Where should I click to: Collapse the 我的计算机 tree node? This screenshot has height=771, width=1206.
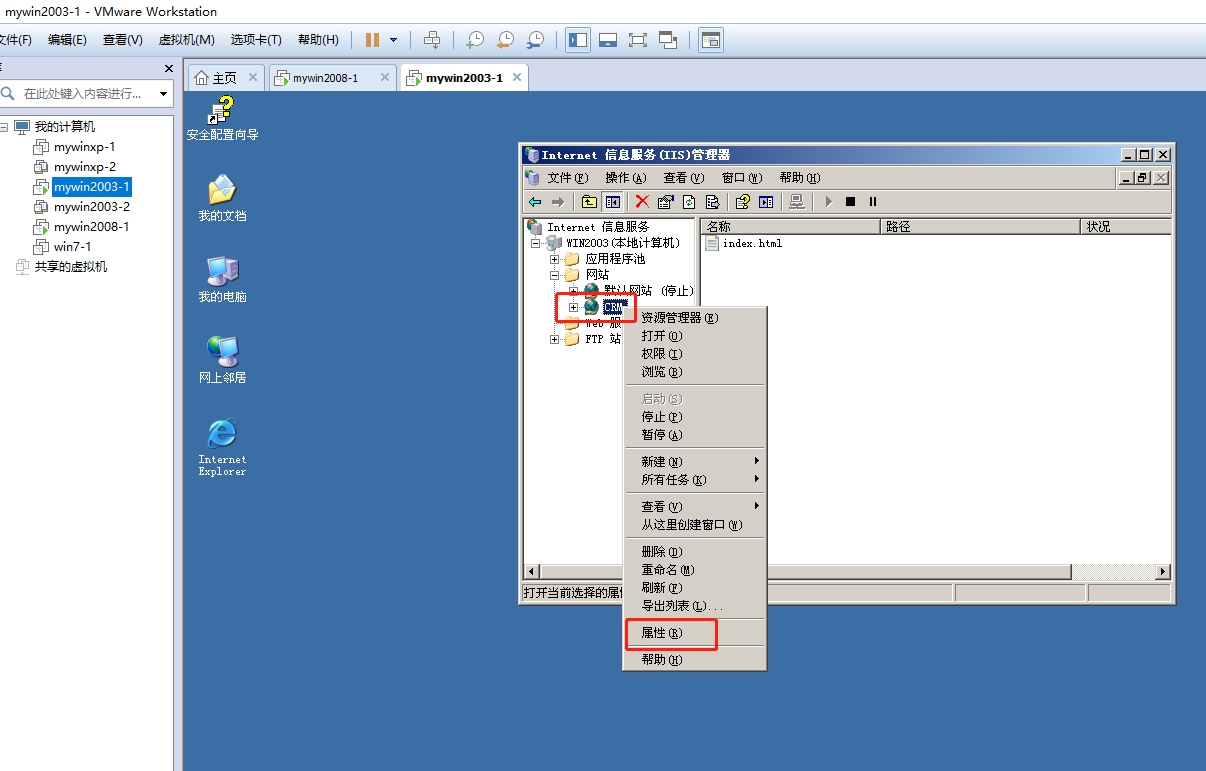pyautogui.click(x=4, y=127)
